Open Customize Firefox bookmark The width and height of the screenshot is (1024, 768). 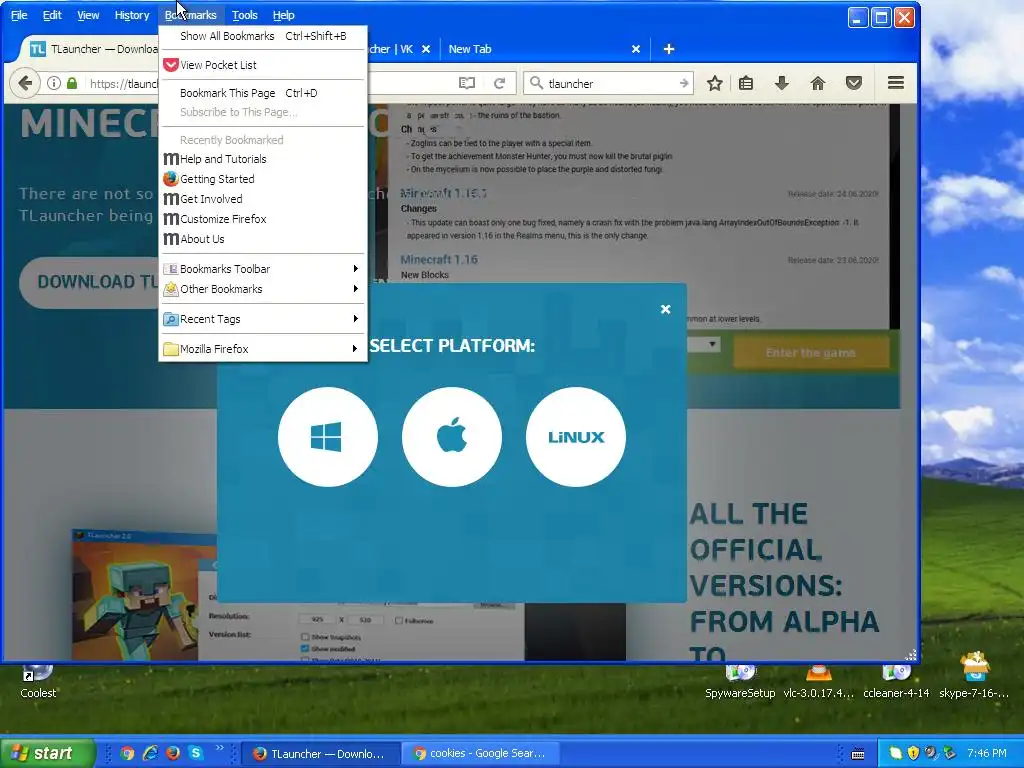pyautogui.click(x=263, y=219)
